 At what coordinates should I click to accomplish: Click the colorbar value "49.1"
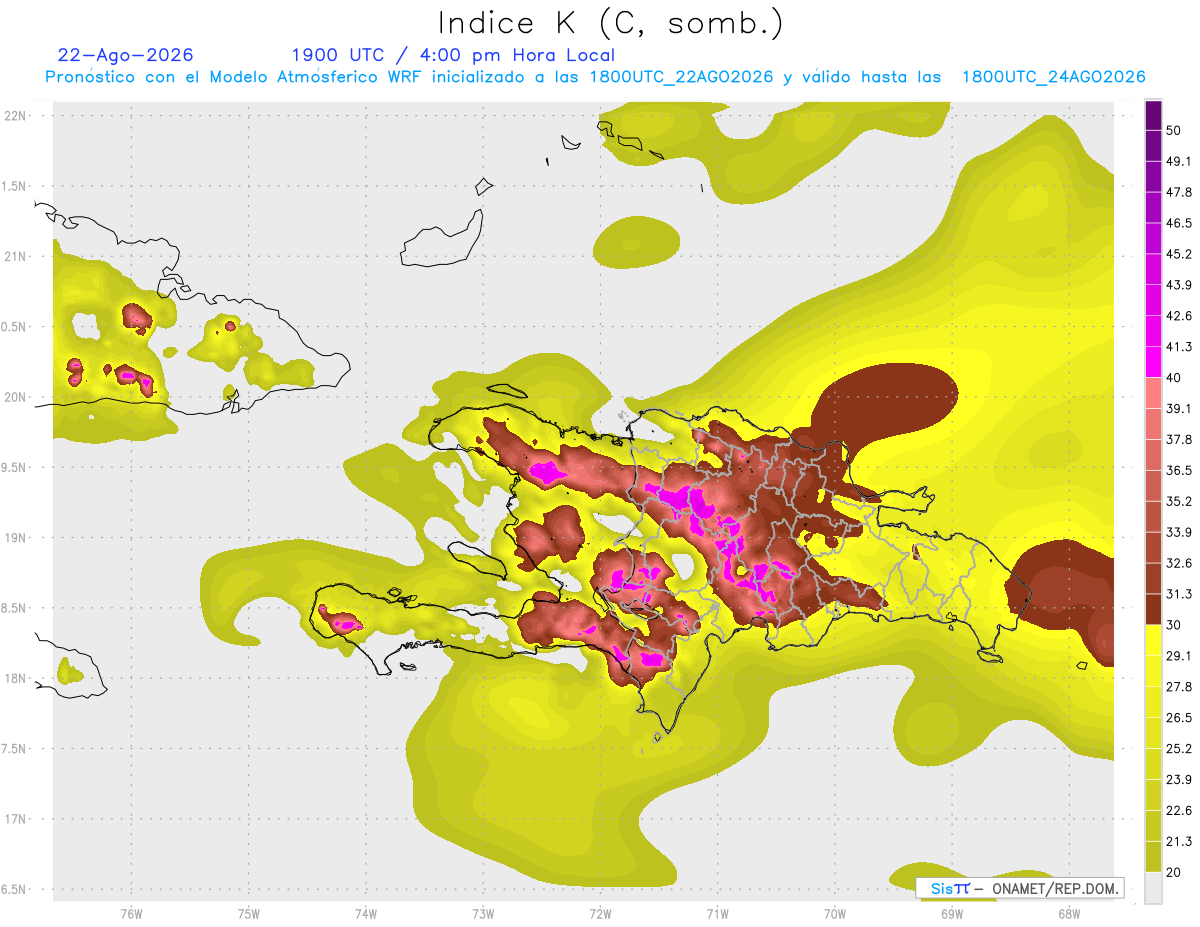[1178, 161]
